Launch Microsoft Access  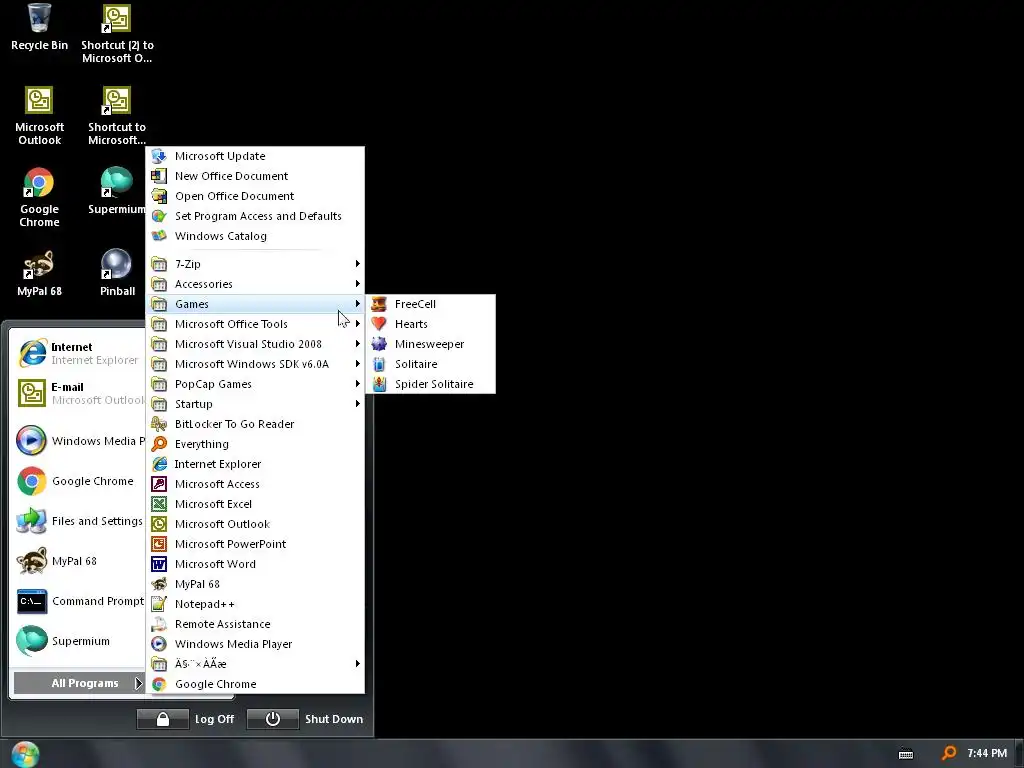pyautogui.click(x=255, y=484)
